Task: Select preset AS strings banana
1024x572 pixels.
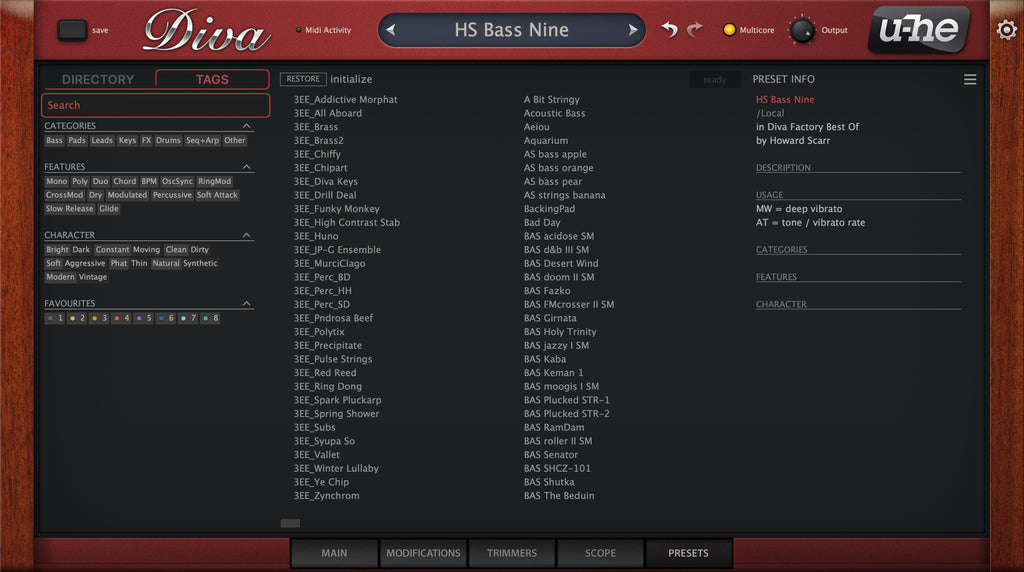Action: tap(564, 195)
